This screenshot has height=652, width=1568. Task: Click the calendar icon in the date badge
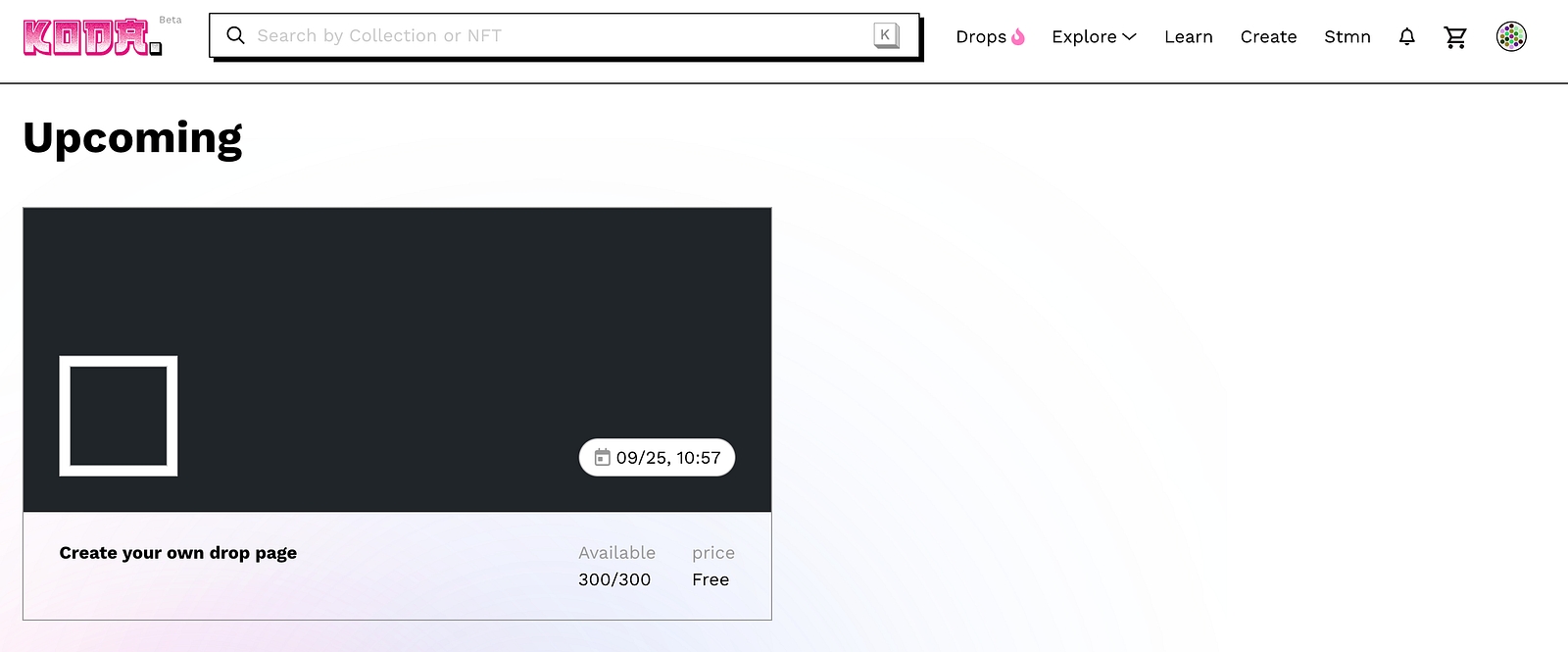pos(603,458)
